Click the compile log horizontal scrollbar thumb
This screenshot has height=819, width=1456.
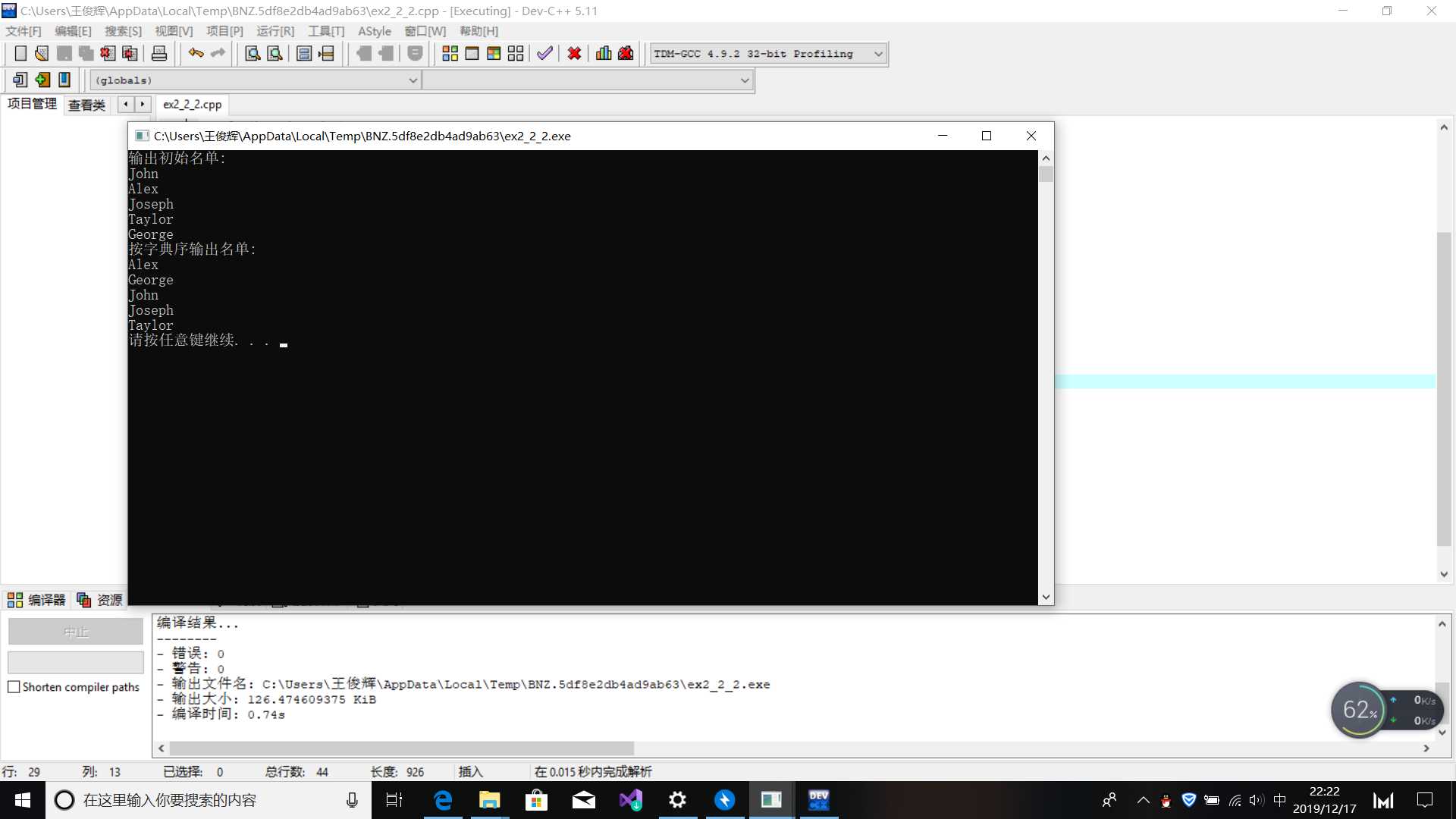click(x=401, y=748)
